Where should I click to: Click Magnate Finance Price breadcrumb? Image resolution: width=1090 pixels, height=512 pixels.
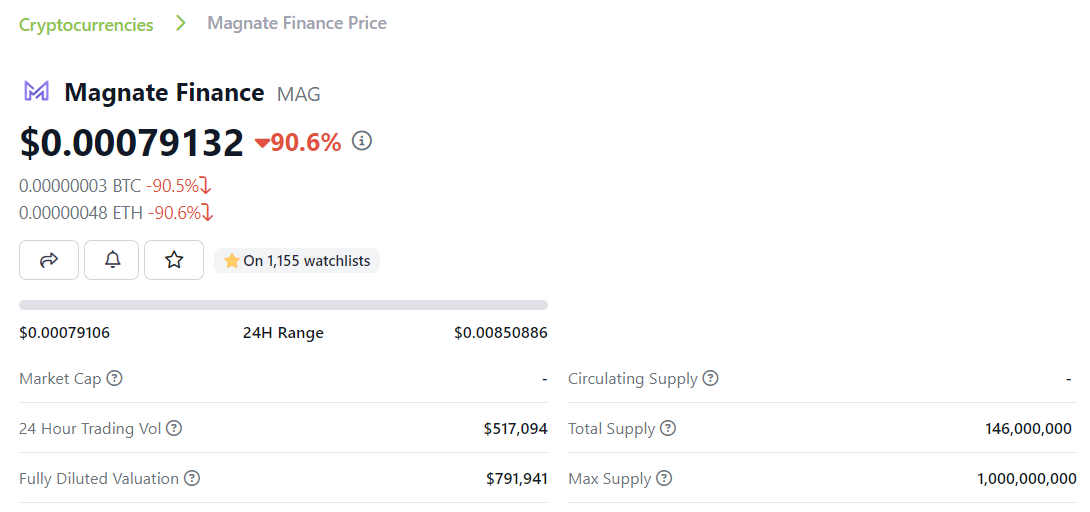[x=297, y=23]
